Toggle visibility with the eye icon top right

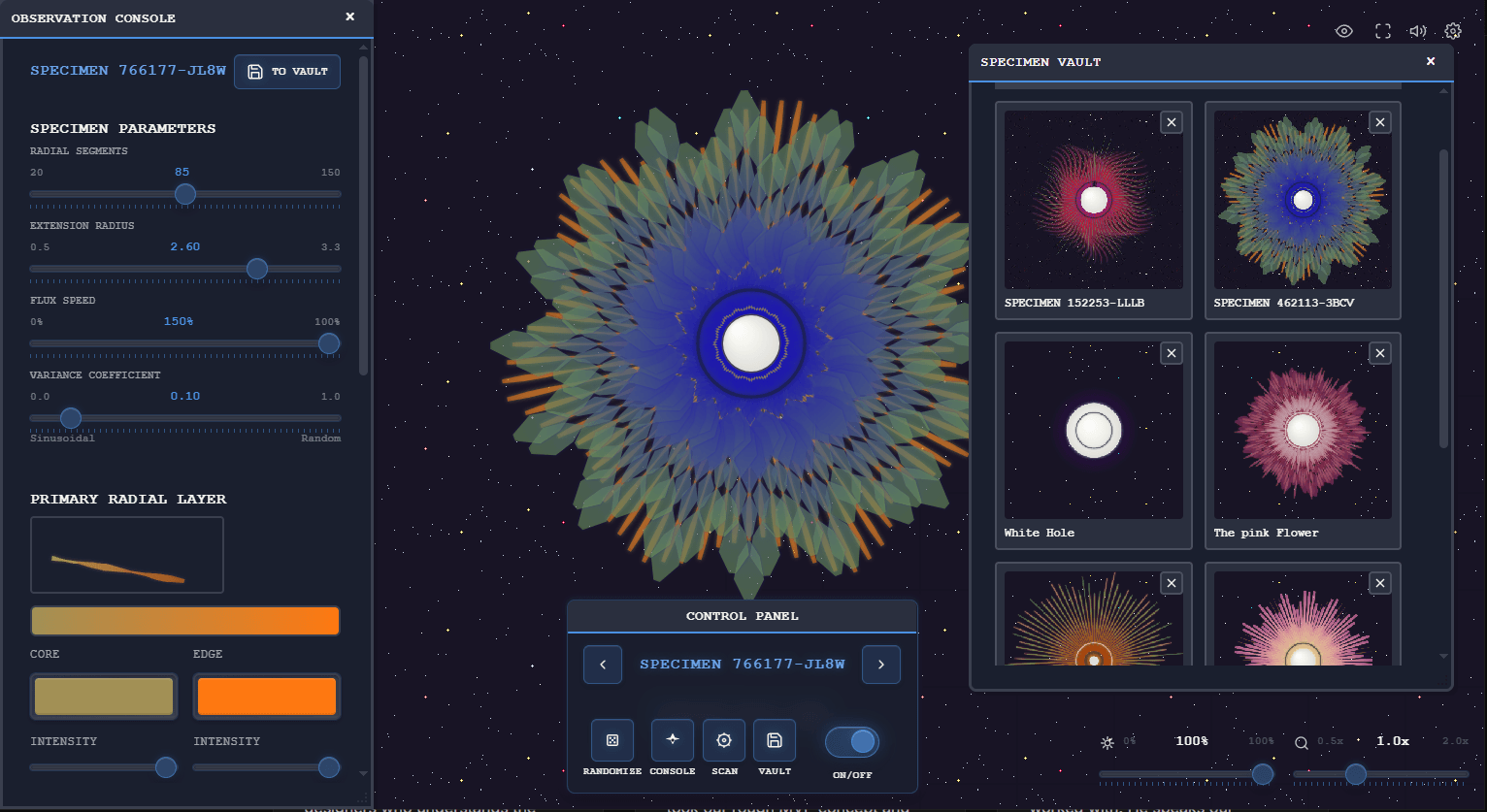point(1344,30)
